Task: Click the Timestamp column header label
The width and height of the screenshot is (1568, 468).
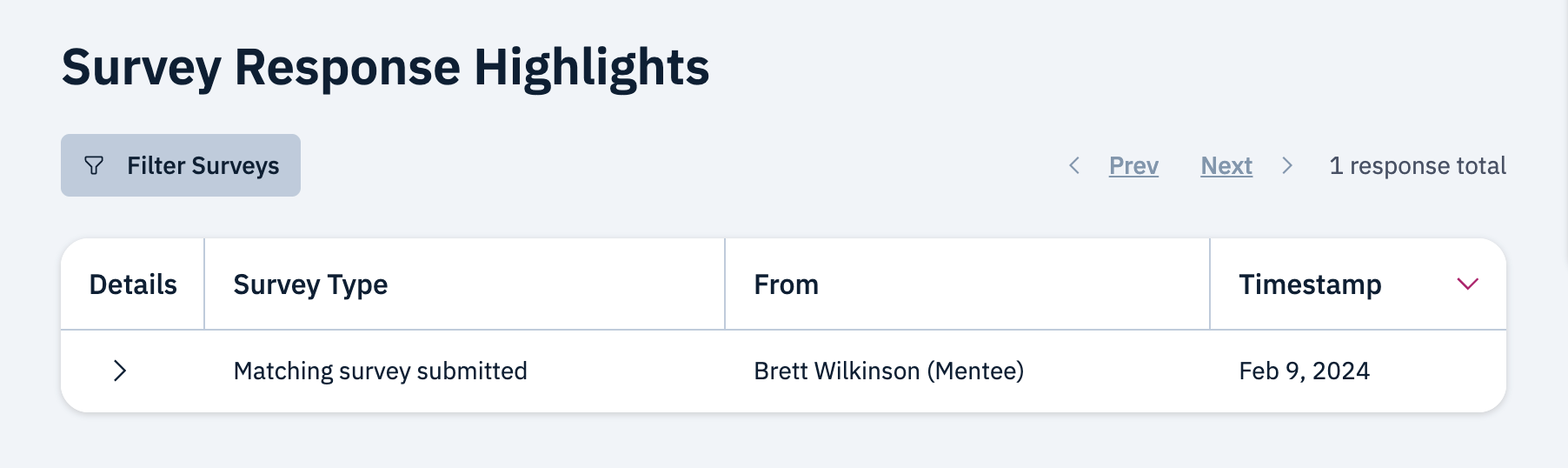Action: click(1310, 284)
